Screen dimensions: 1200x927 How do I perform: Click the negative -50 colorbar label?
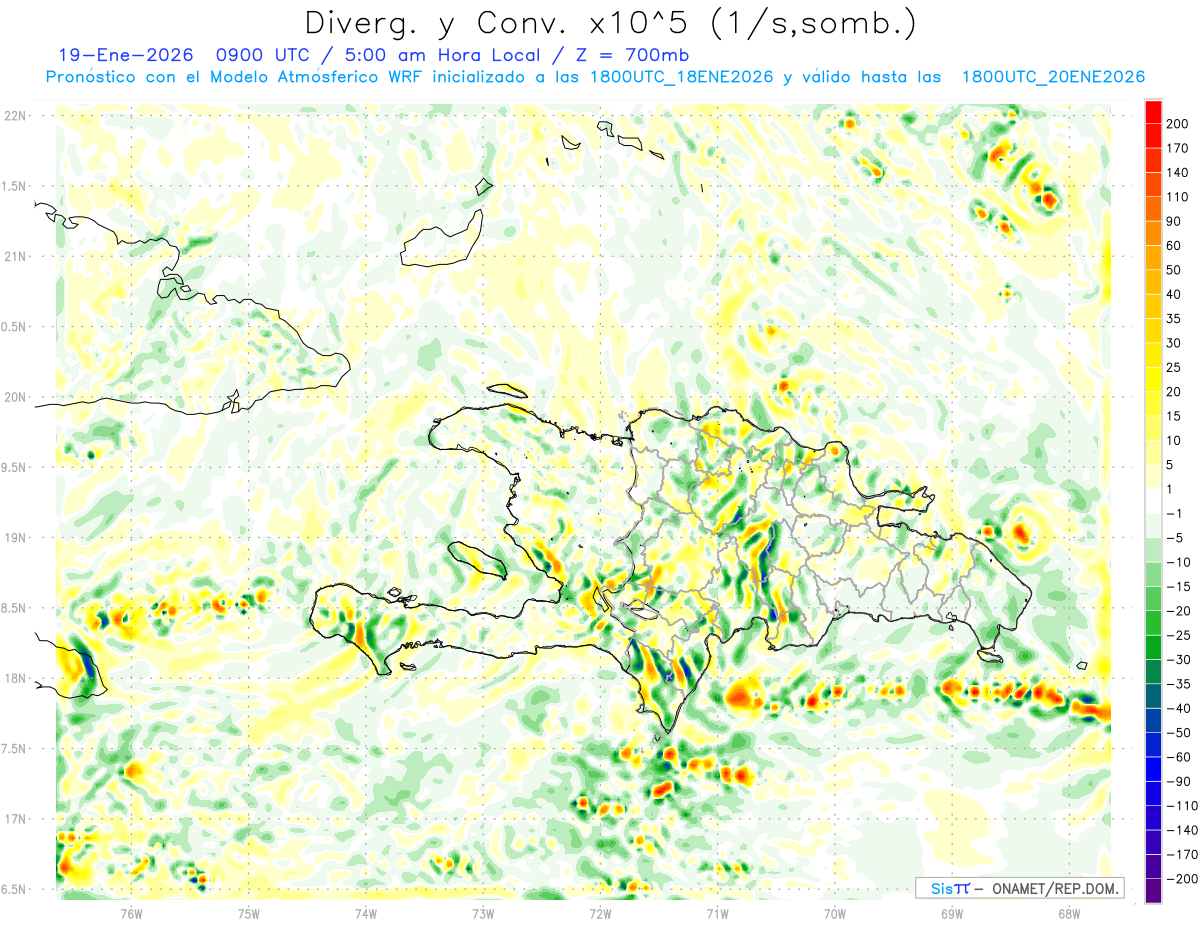click(x=1181, y=733)
